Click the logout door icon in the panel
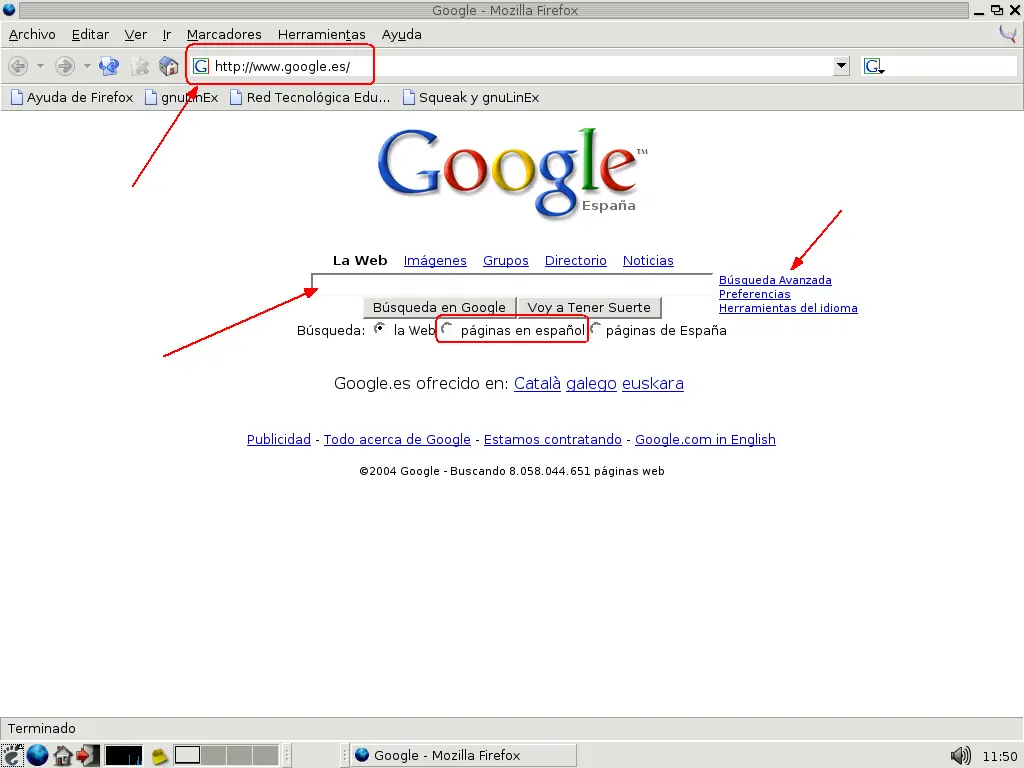Viewport: 1024px width, 768px height. point(88,756)
